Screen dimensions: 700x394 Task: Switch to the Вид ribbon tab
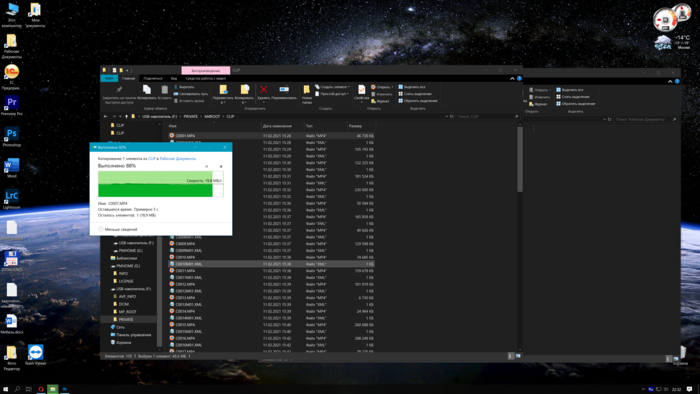coord(174,79)
